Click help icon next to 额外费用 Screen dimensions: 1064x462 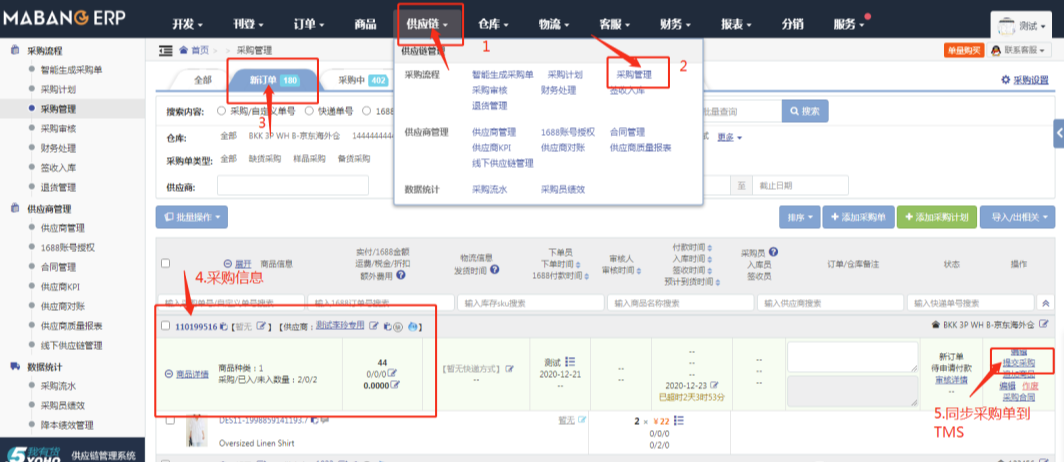tap(401, 275)
